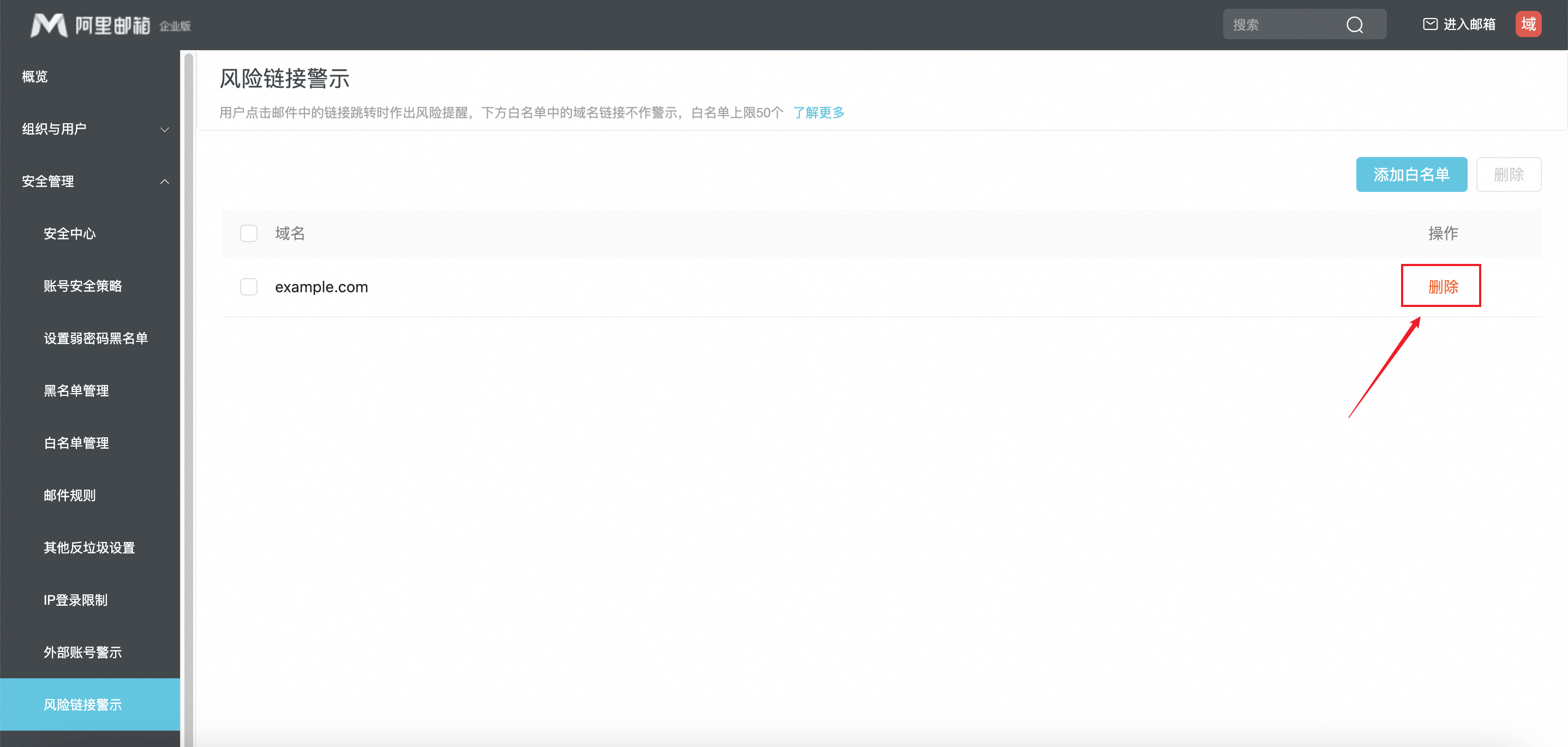Viewport: 1568px width, 747px height.
Task: Click 删除 link for example.com row
Action: pyautogui.click(x=1443, y=286)
